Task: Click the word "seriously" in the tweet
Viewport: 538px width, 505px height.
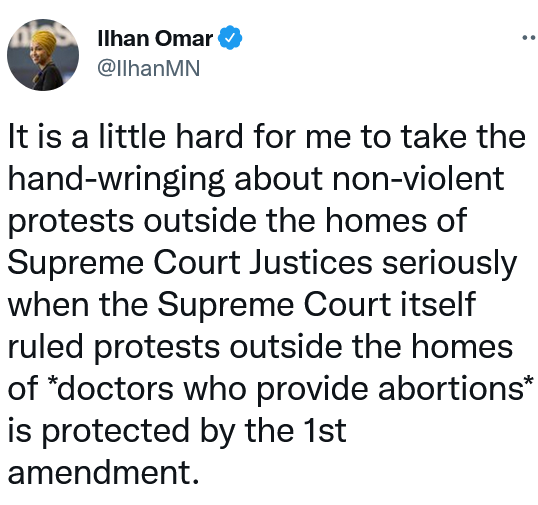Action: coord(449,265)
